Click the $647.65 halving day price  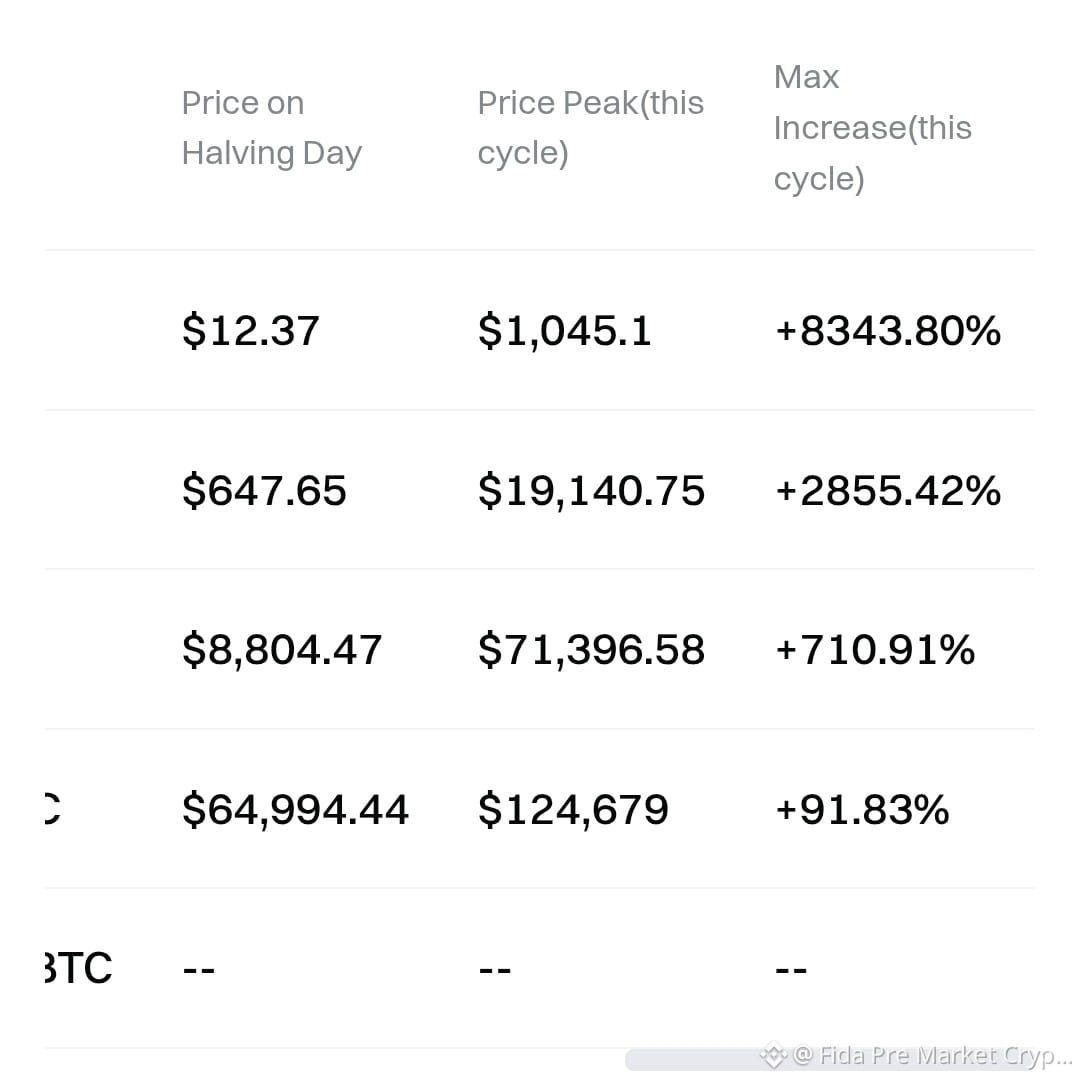click(x=264, y=490)
